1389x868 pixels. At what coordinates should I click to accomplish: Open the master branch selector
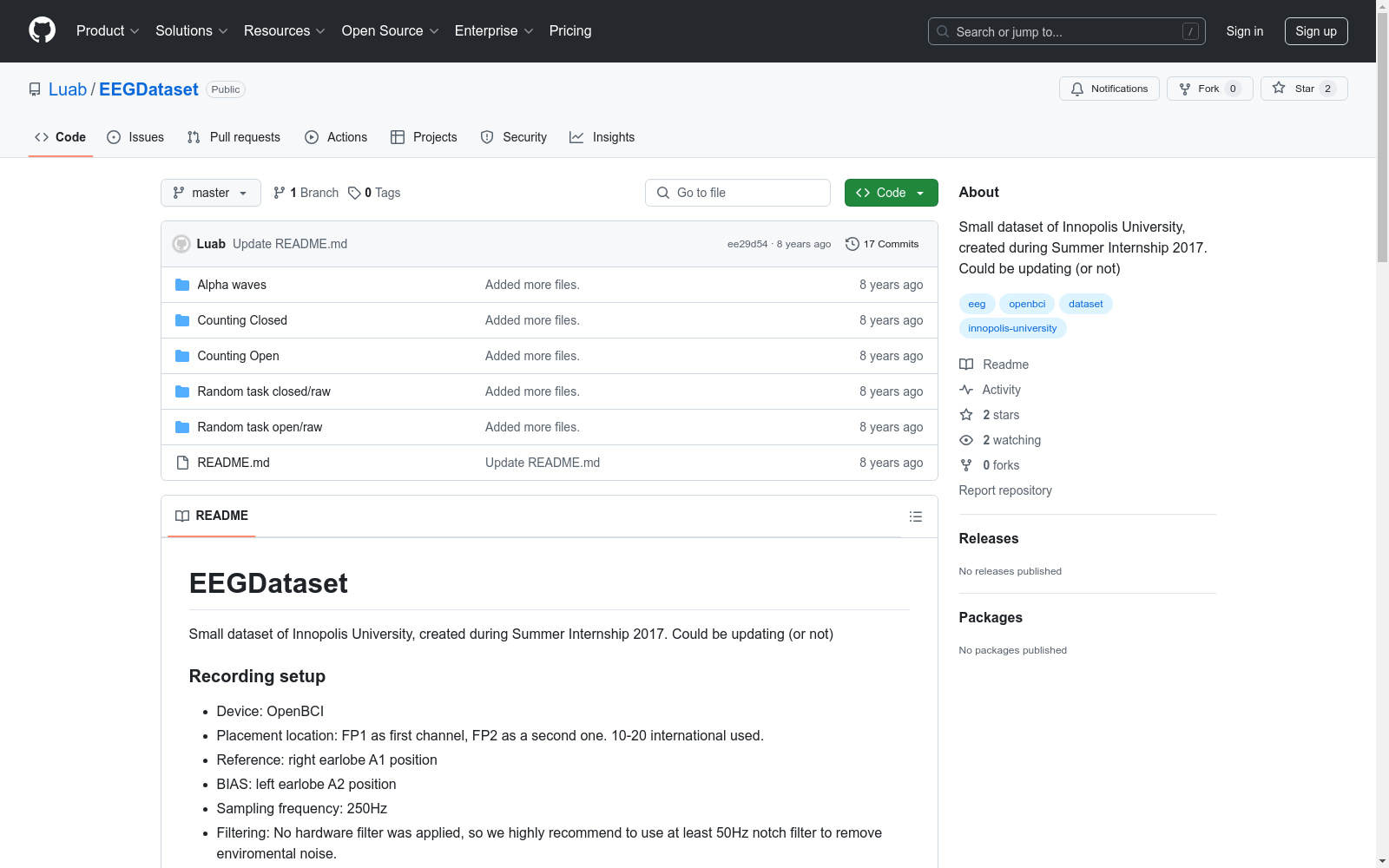coord(211,193)
